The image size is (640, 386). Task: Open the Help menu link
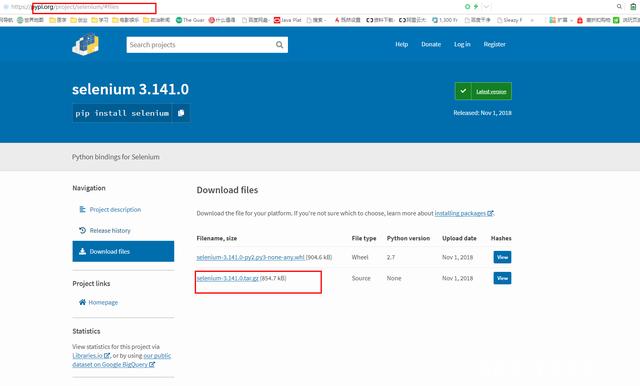tap(402, 44)
